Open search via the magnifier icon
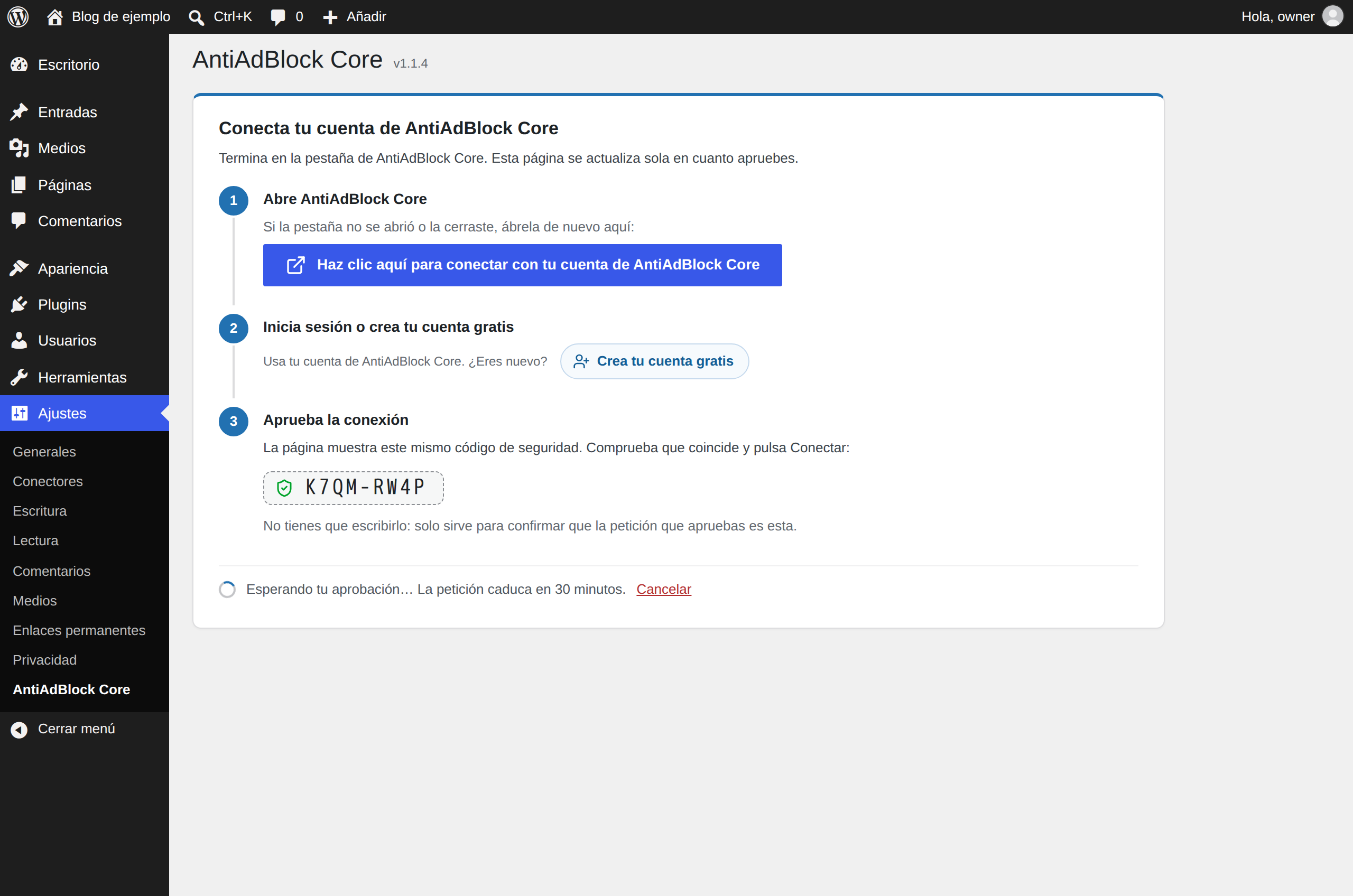1353x896 pixels. click(x=196, y=17)
